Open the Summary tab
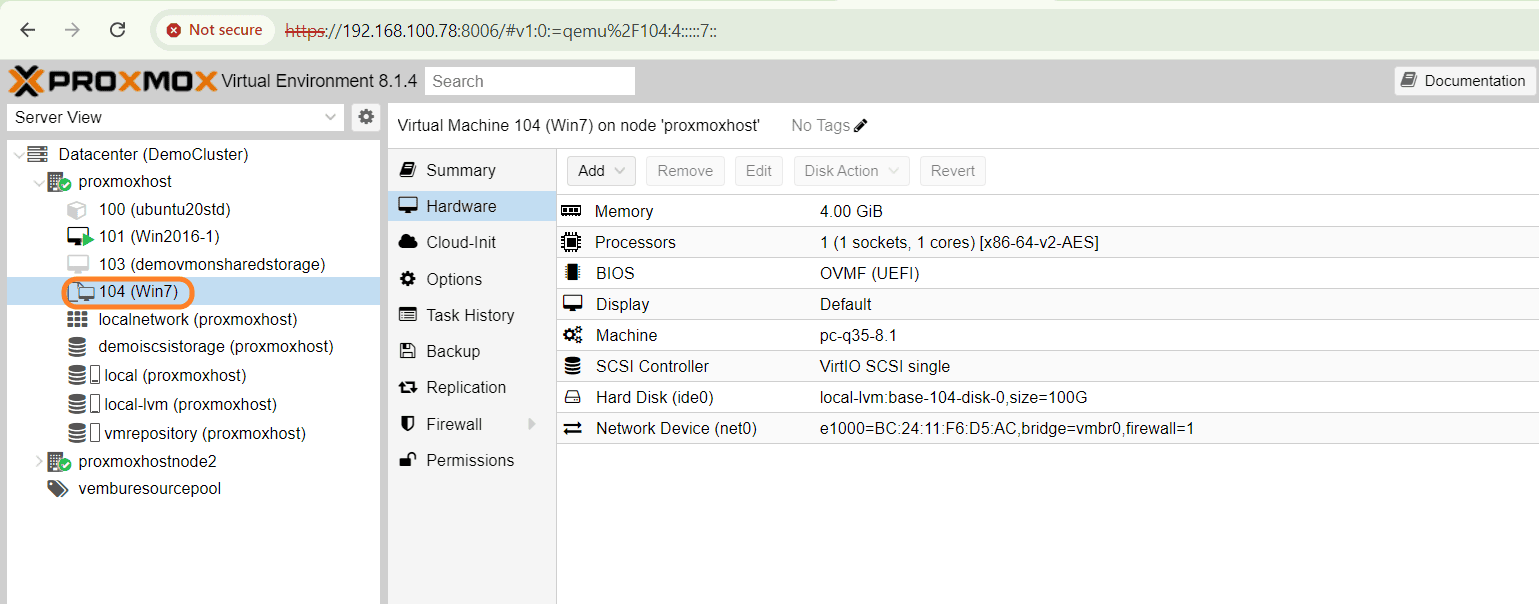 coord(472,170)
